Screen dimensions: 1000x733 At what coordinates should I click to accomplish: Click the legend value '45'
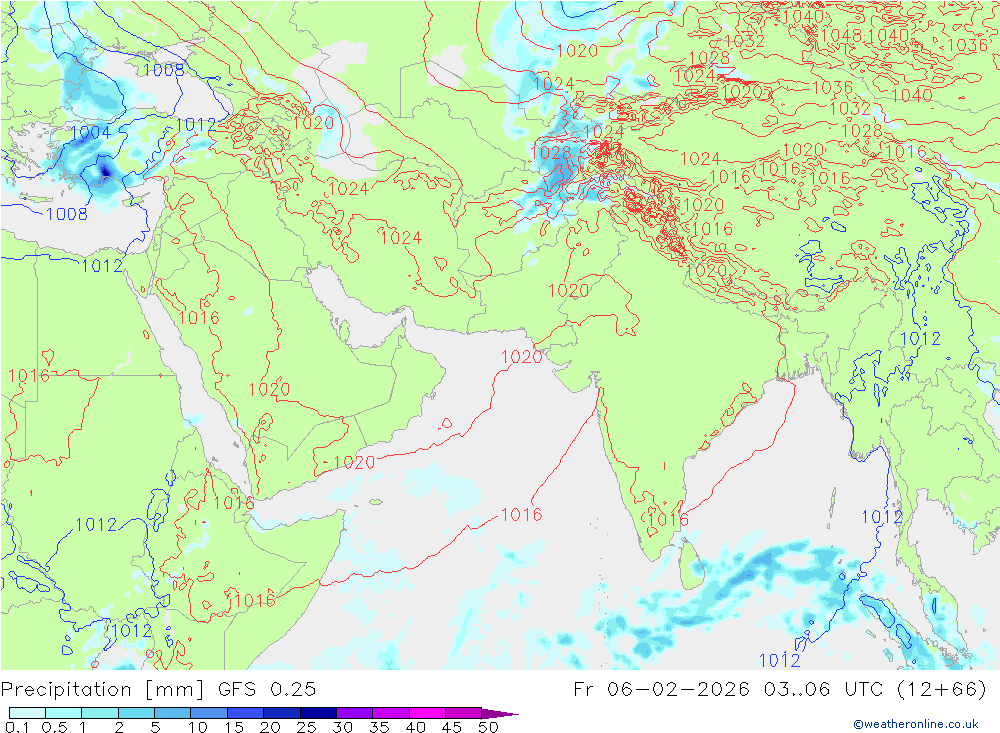click(452, 727)
